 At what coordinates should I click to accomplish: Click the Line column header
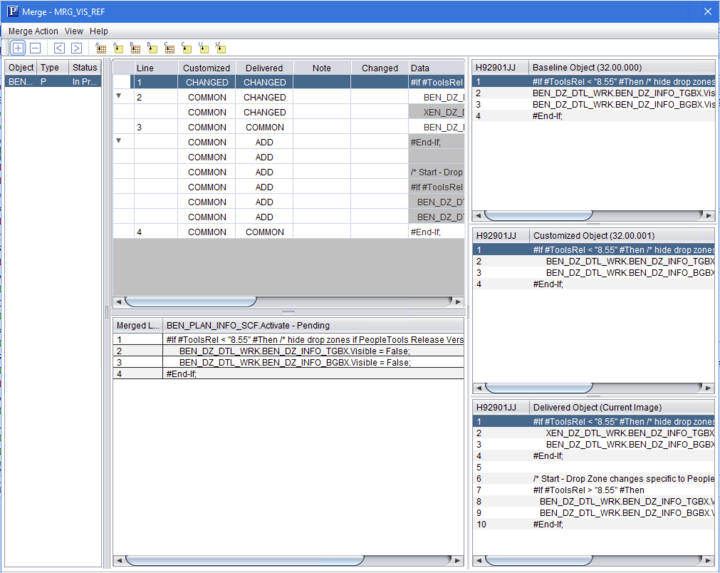[x=156, y=68]
